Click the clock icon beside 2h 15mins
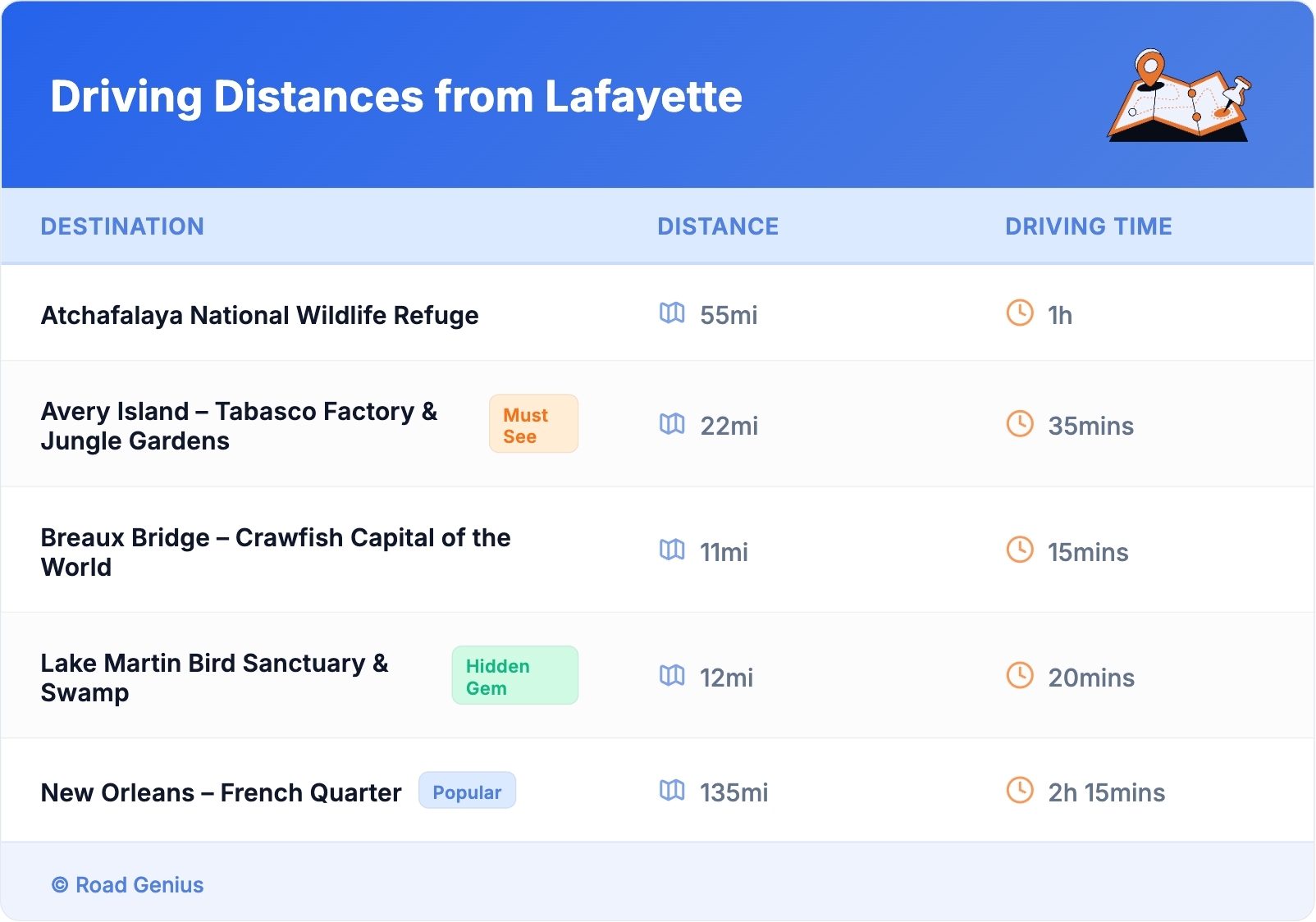 pos(1020,791)
